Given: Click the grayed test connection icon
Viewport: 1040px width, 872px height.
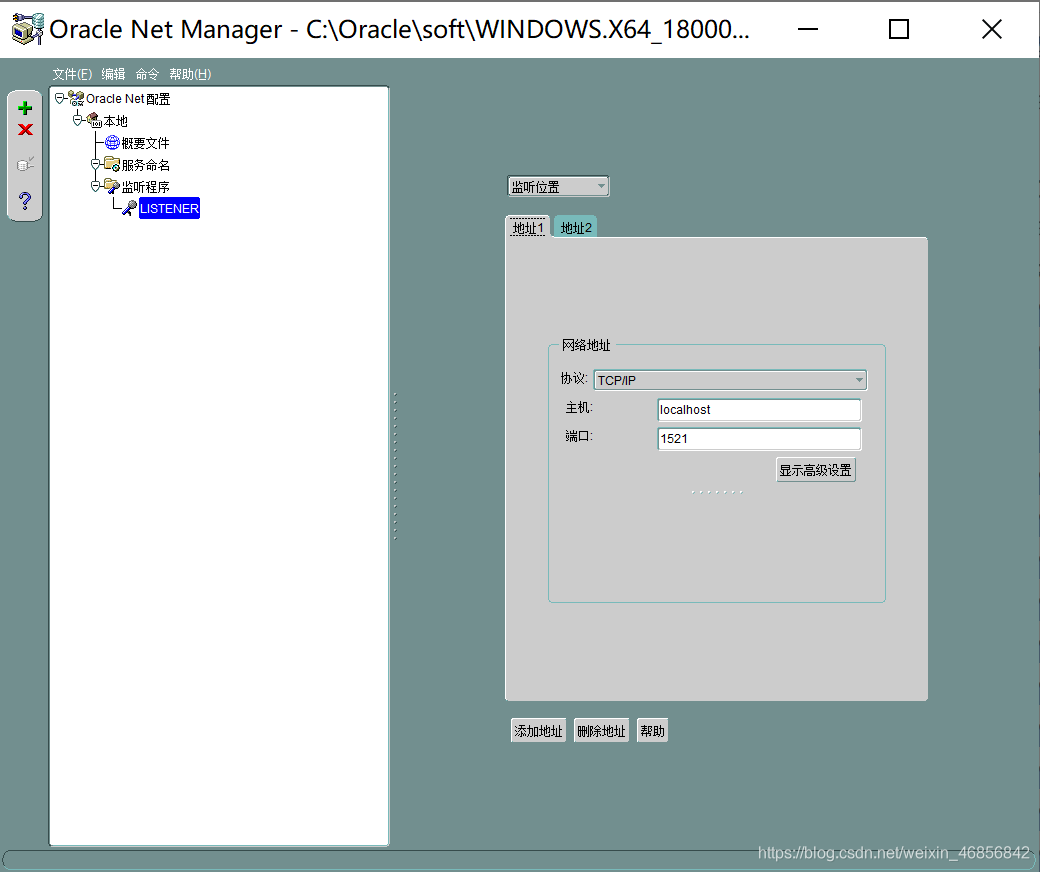Looking at the screenshot, I should 25,164.
